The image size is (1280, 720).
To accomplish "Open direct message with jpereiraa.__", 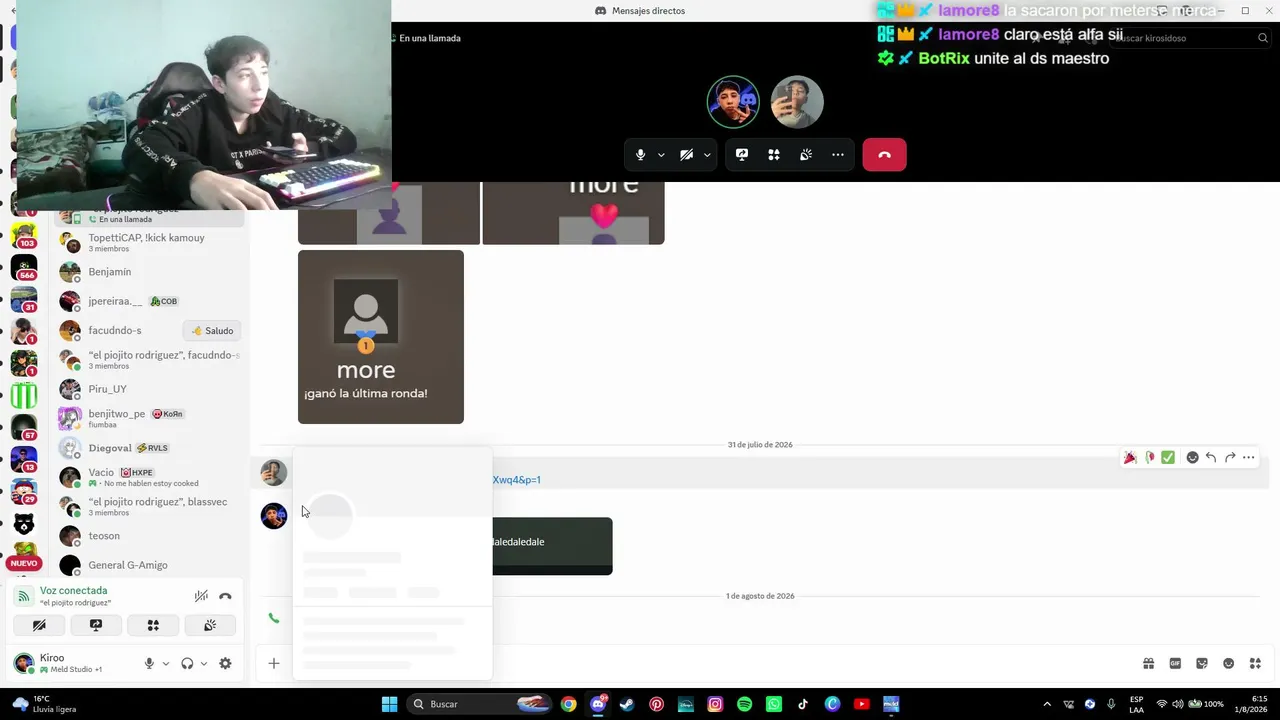I will click(x=149, y=301).
